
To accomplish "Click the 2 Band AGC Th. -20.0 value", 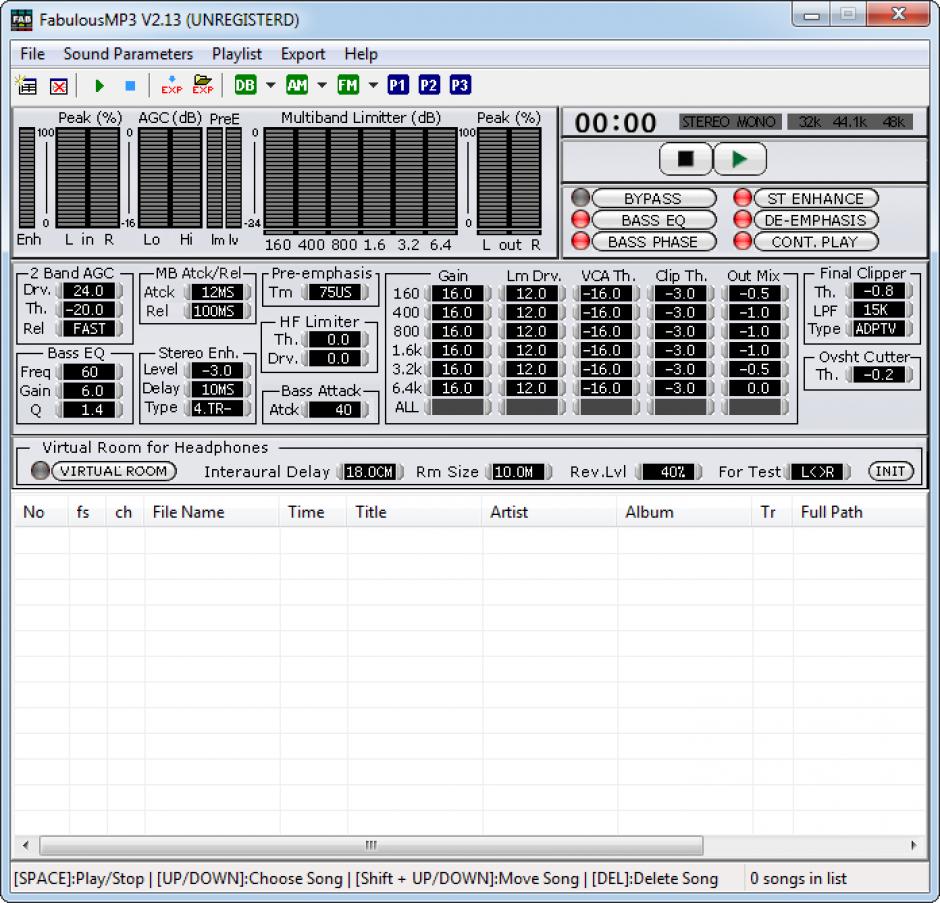I will coord(89,310).
